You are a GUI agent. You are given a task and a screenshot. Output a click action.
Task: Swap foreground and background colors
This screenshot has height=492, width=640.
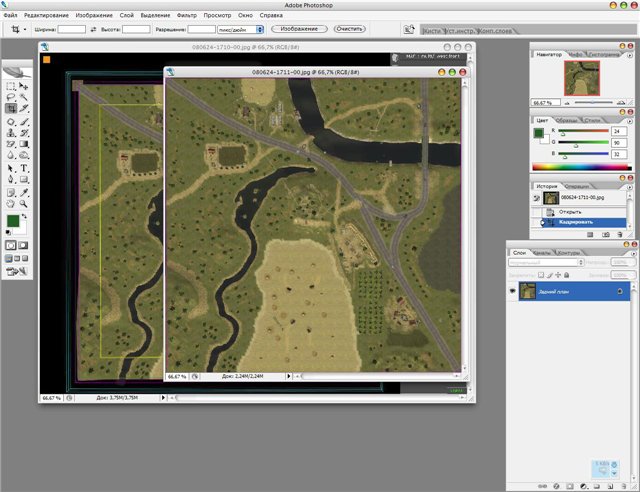coord(24,216)
